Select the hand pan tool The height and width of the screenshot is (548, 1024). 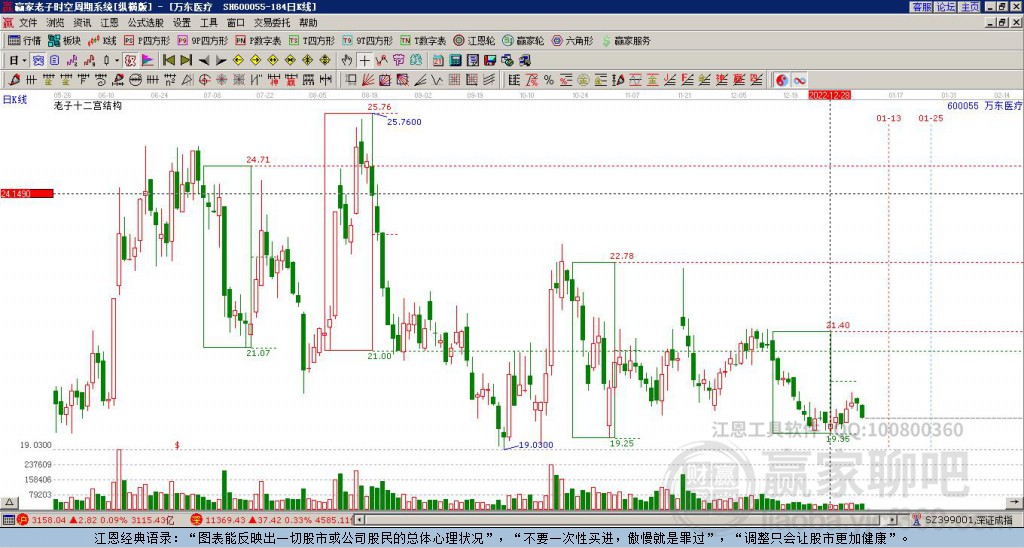click(x=347, y=61)
